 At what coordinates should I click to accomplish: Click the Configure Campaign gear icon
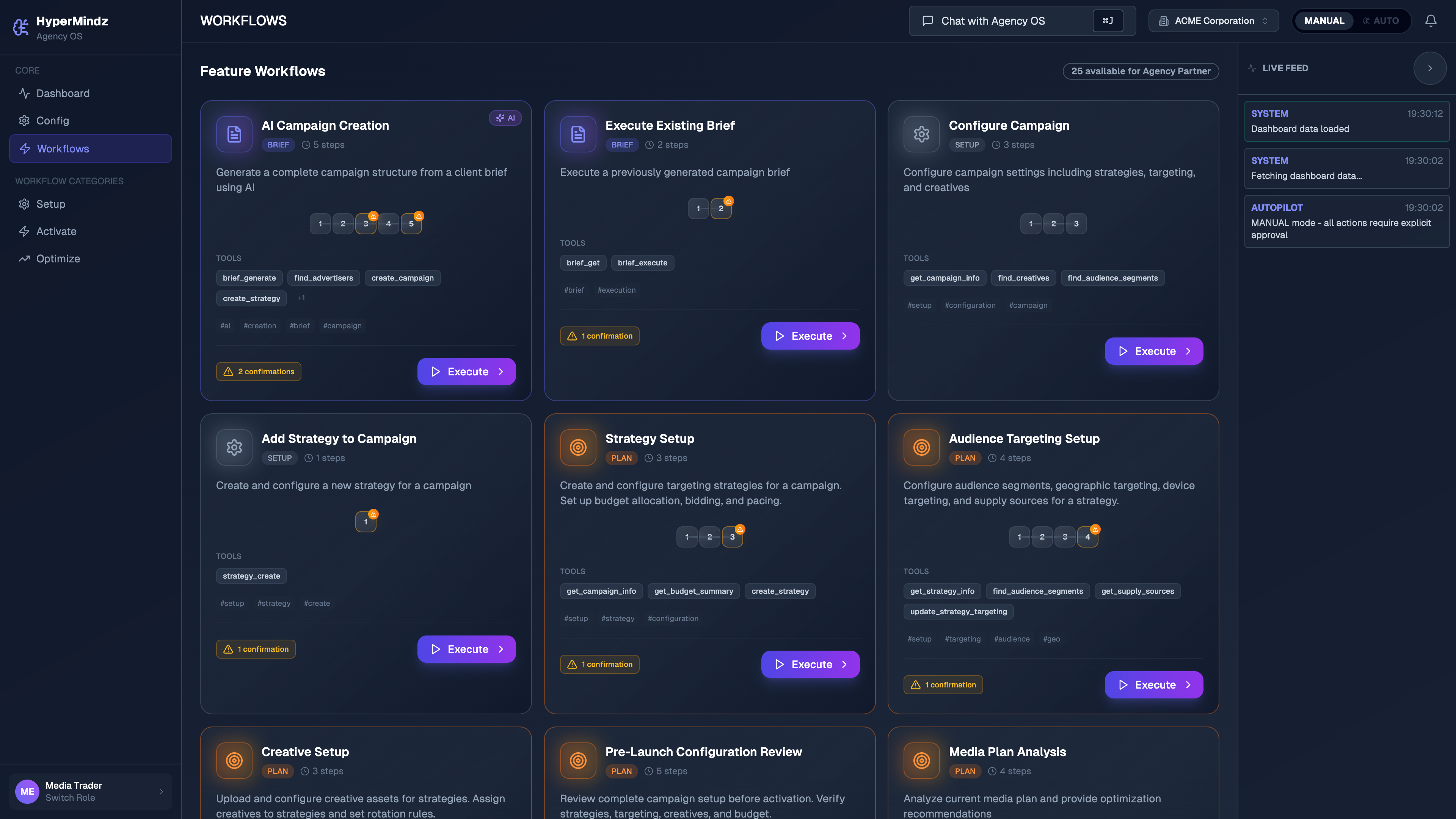921,134
